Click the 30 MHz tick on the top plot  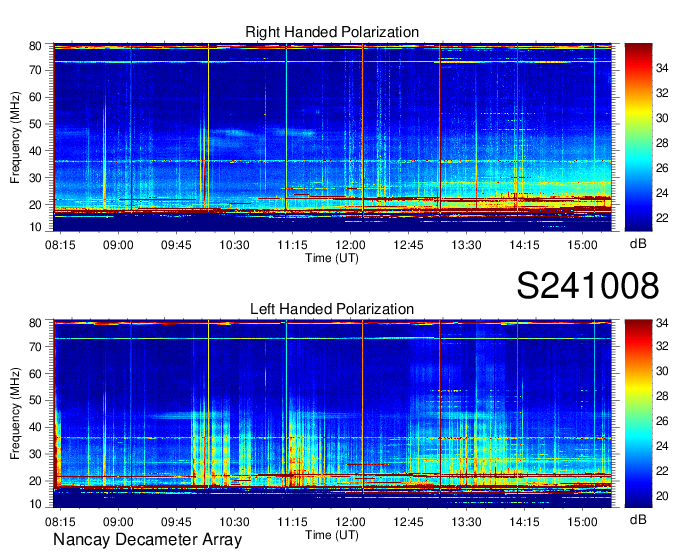(x=35, y=178)
